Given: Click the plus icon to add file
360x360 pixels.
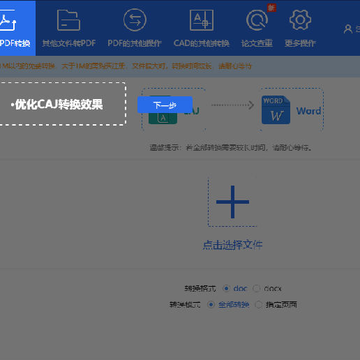Looking at the screenshot, I should pyautogui.click(x=232, y=202).
